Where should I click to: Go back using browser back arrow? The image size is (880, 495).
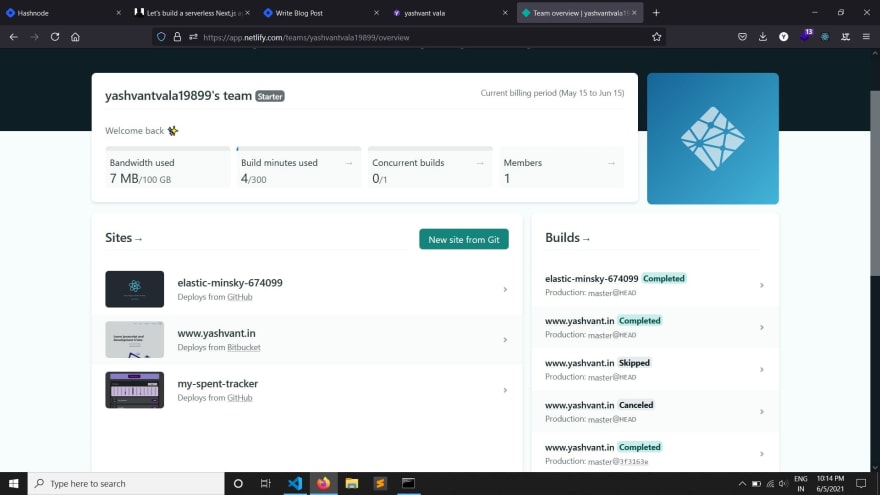point(13,37)
